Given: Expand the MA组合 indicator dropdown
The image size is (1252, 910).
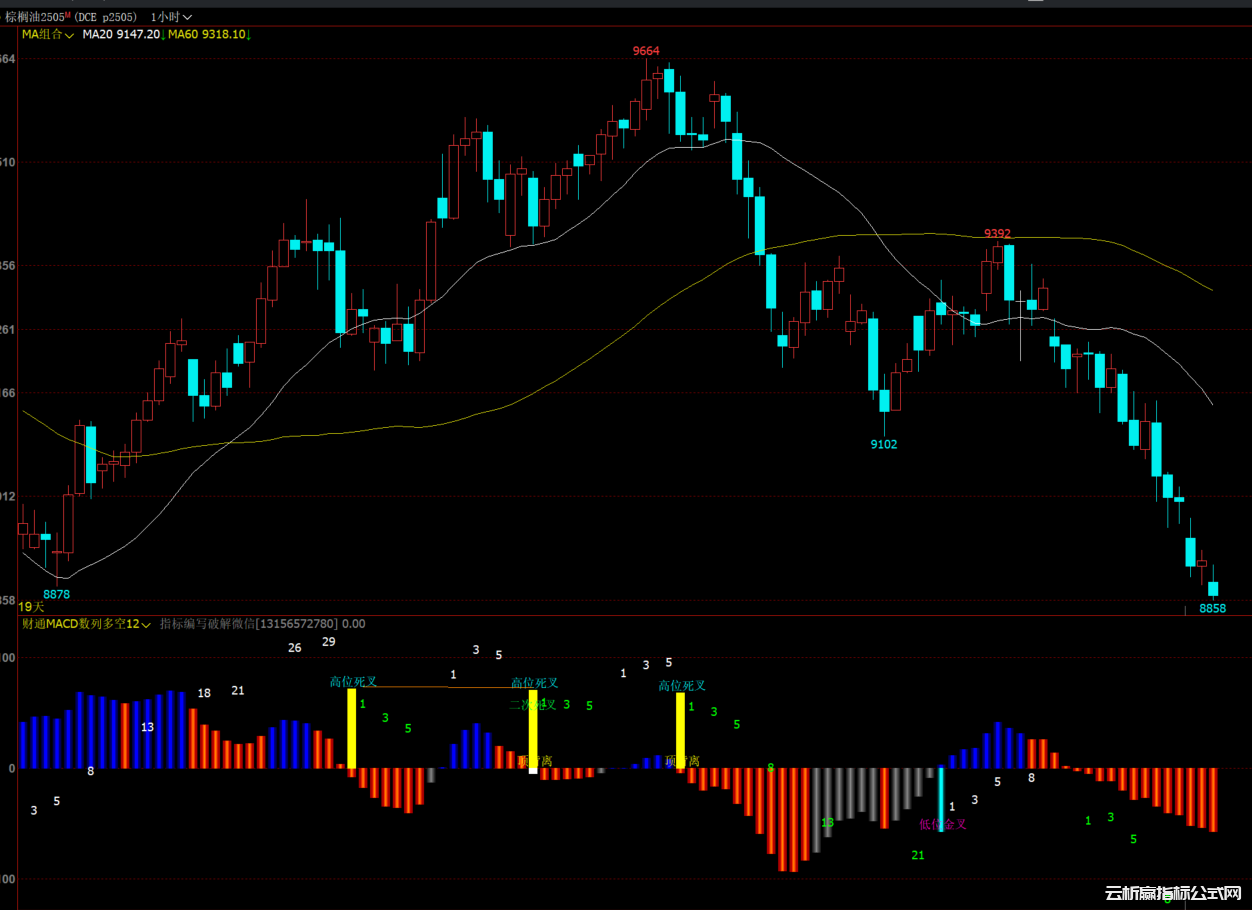Looking at the screenshot, I should (48, 34).
